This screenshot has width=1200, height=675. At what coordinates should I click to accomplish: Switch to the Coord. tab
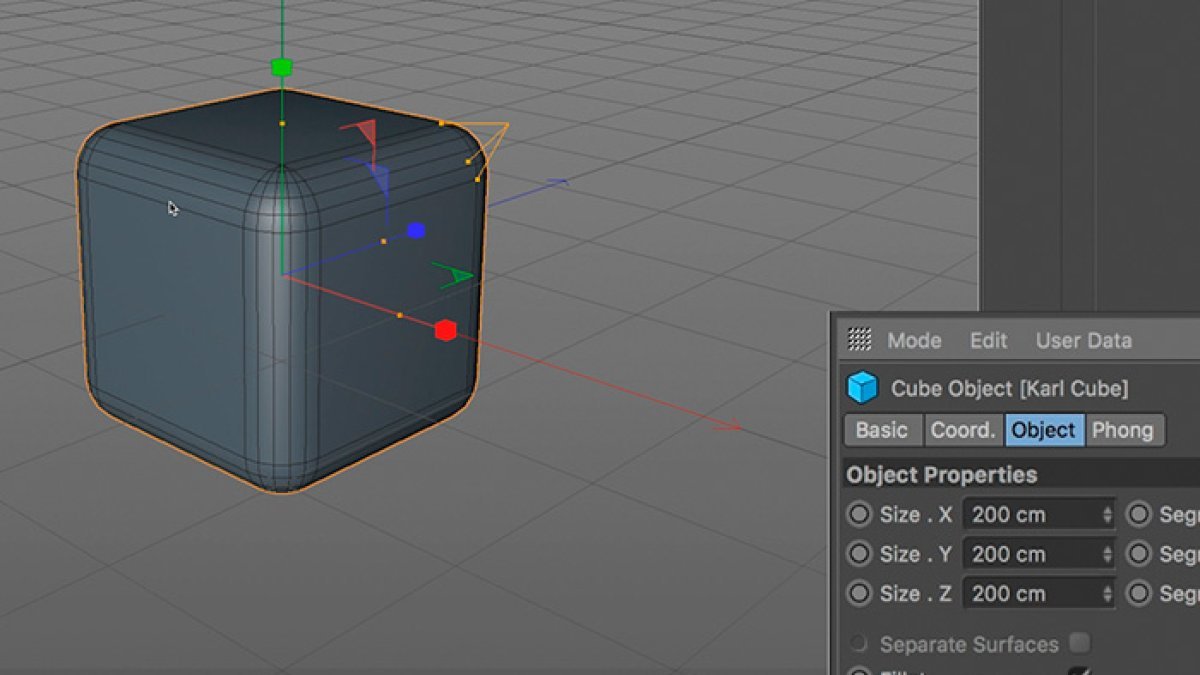964,430
